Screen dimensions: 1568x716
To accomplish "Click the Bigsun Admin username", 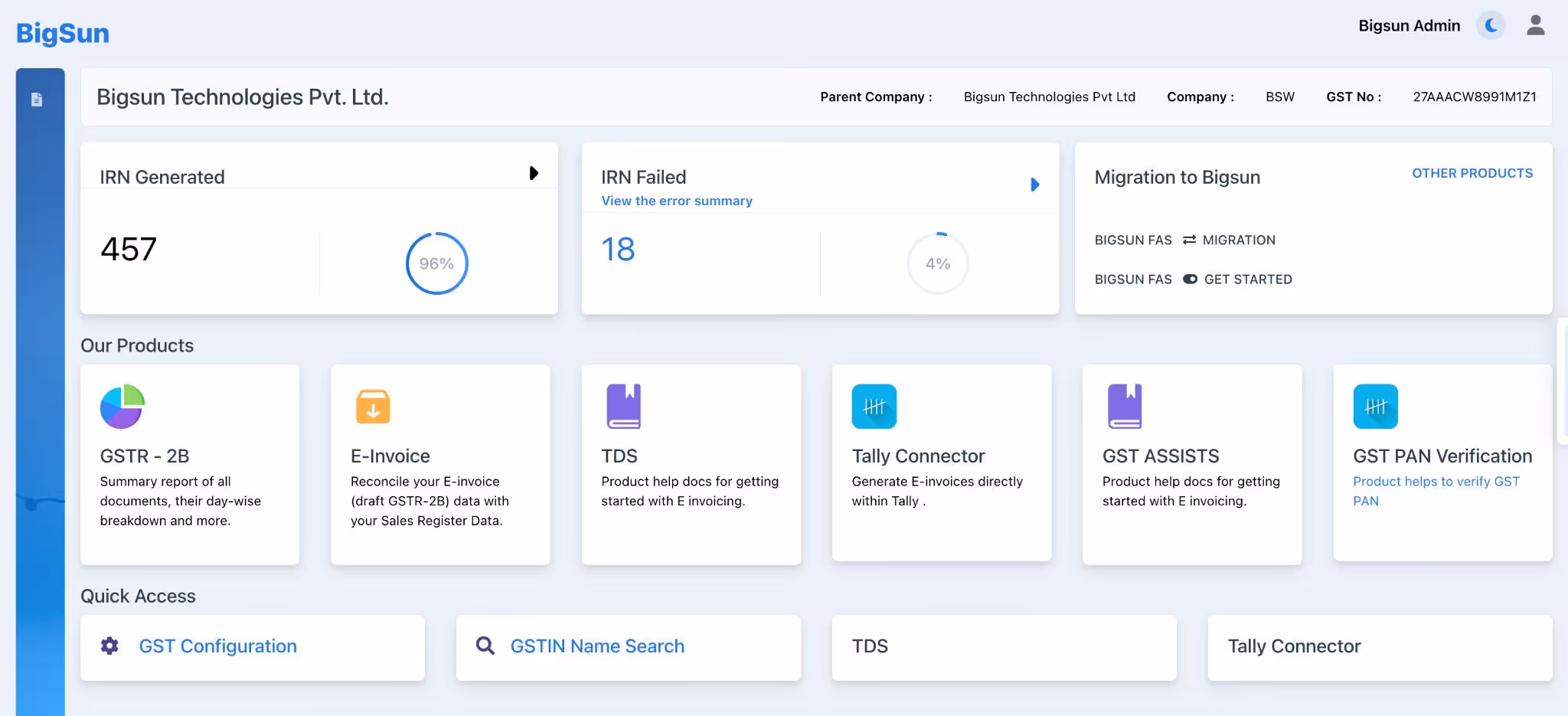I will coord(1410,26).
